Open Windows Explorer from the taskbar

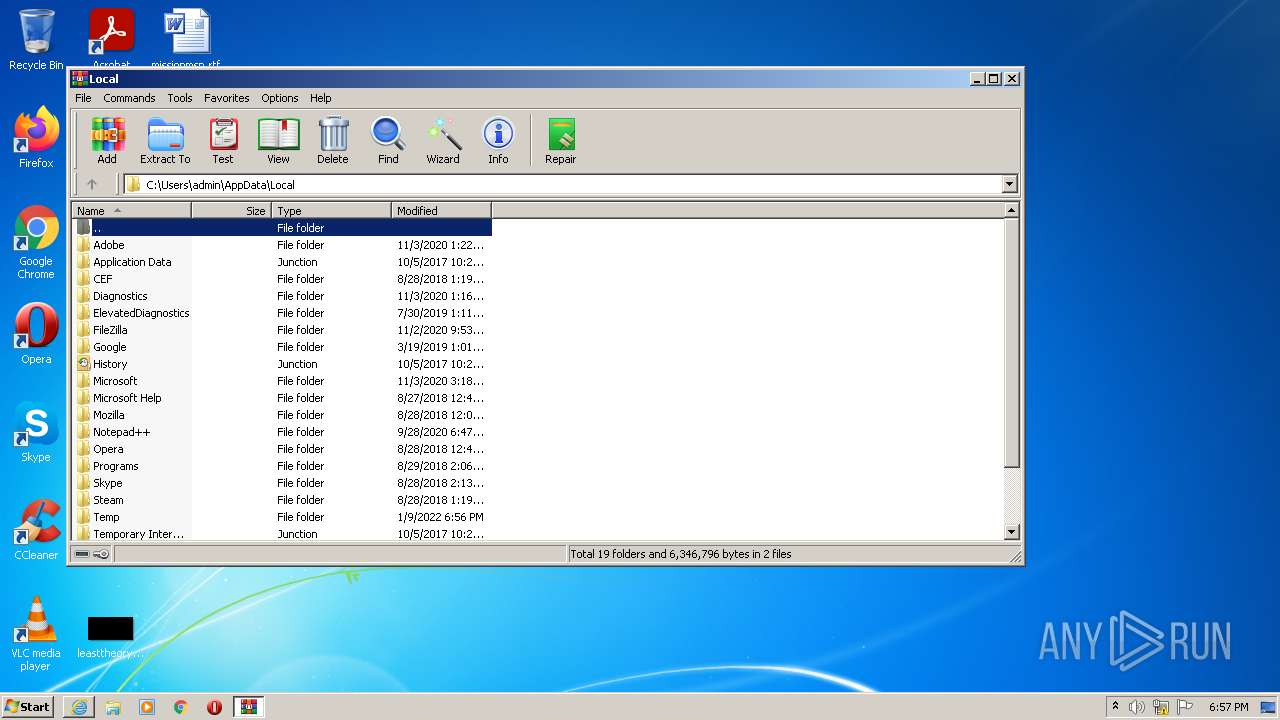click(113, 707)
